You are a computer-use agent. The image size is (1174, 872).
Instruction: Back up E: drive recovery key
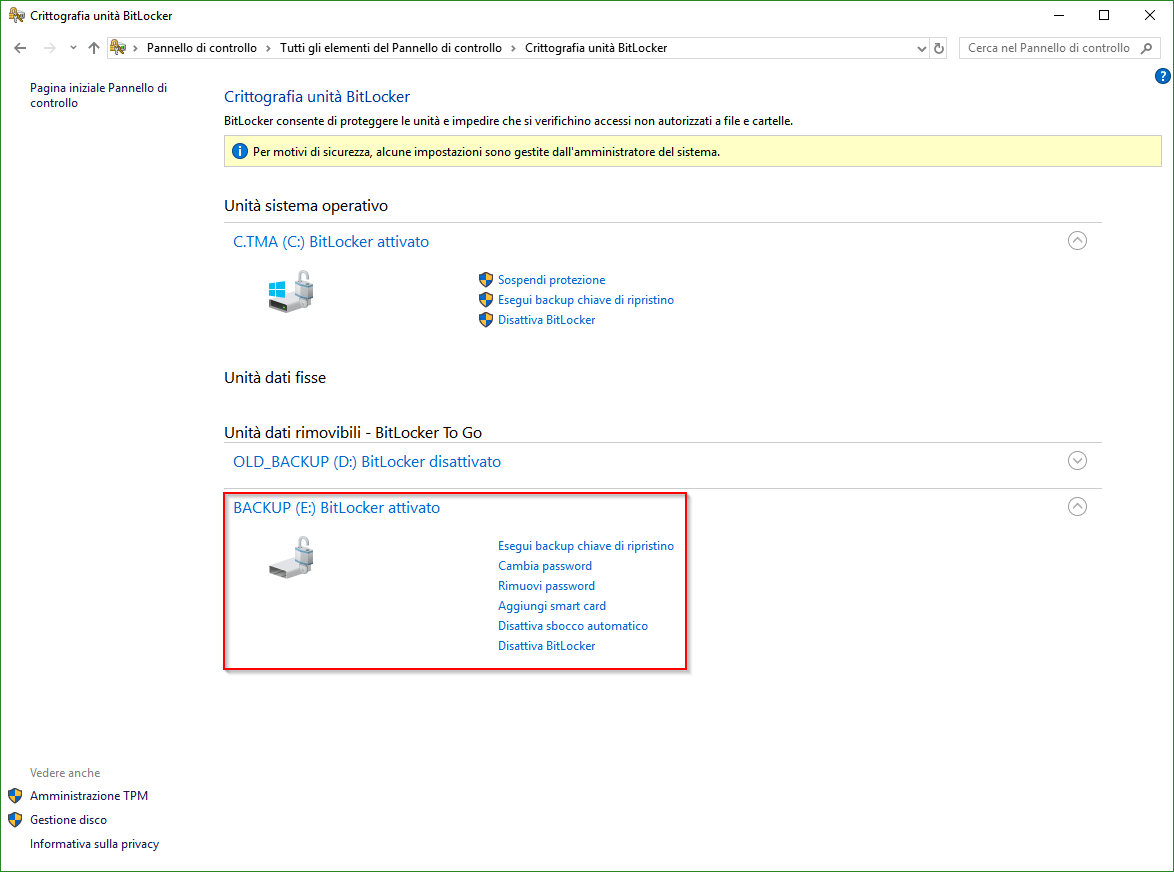586,546
